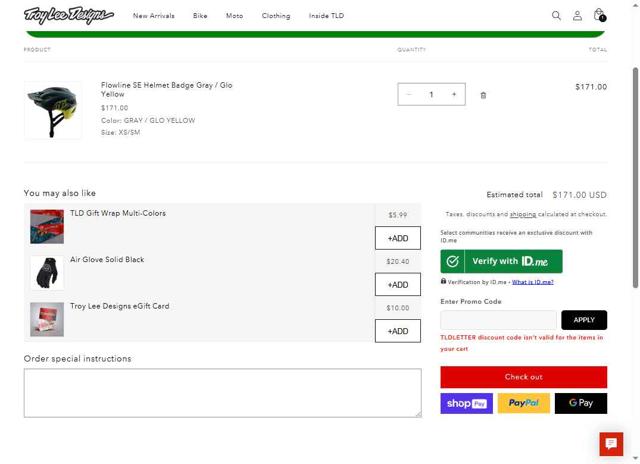The image size is (640, 464).
Task: Click the Order special instructions text area
Action: click(x=222, y=393)
